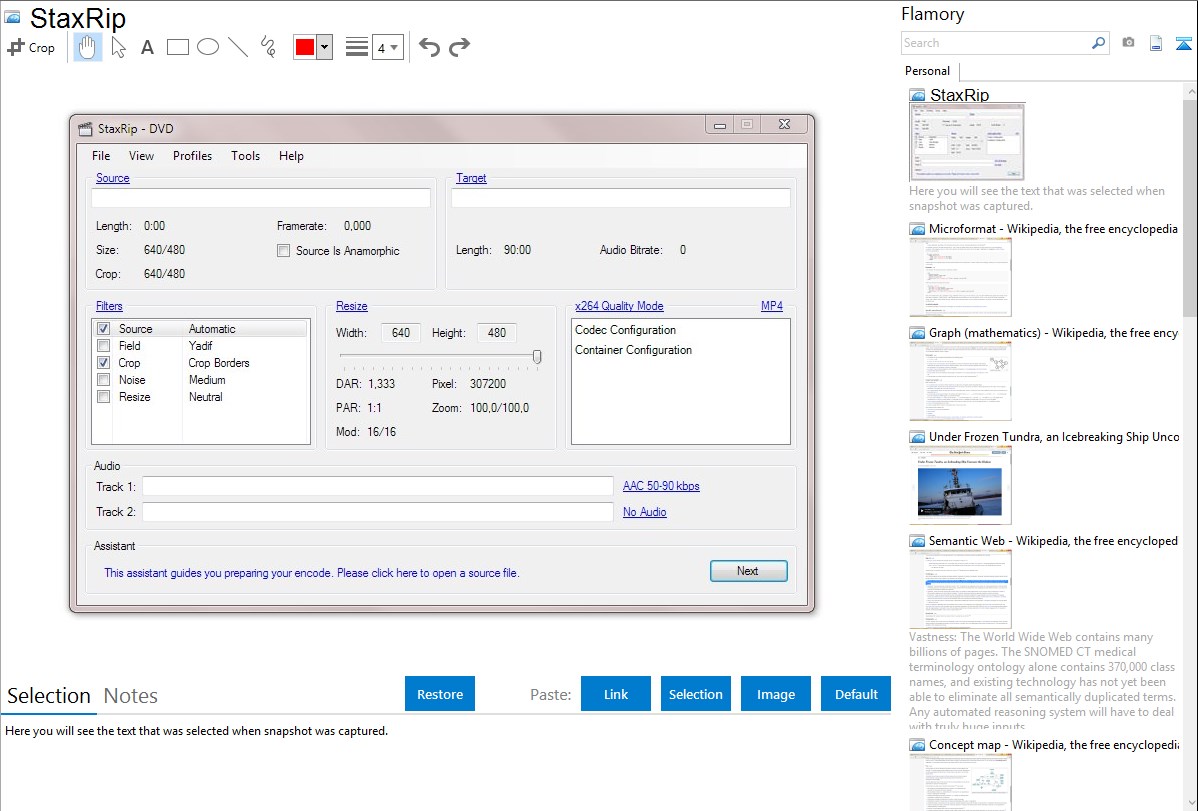Viewport: 1198px width, 811px height.
Task: Select the Personal tab in Flamory panel
Action: tap(928, 71)
